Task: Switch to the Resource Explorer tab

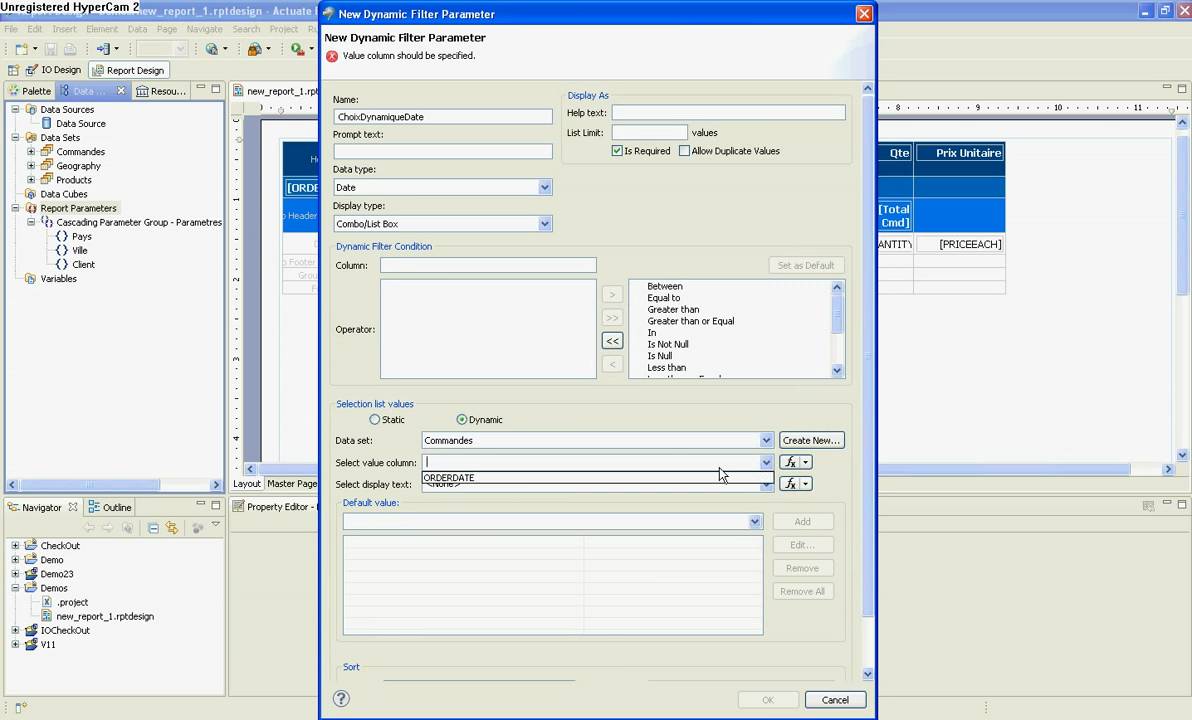Action: pos(160,91)
